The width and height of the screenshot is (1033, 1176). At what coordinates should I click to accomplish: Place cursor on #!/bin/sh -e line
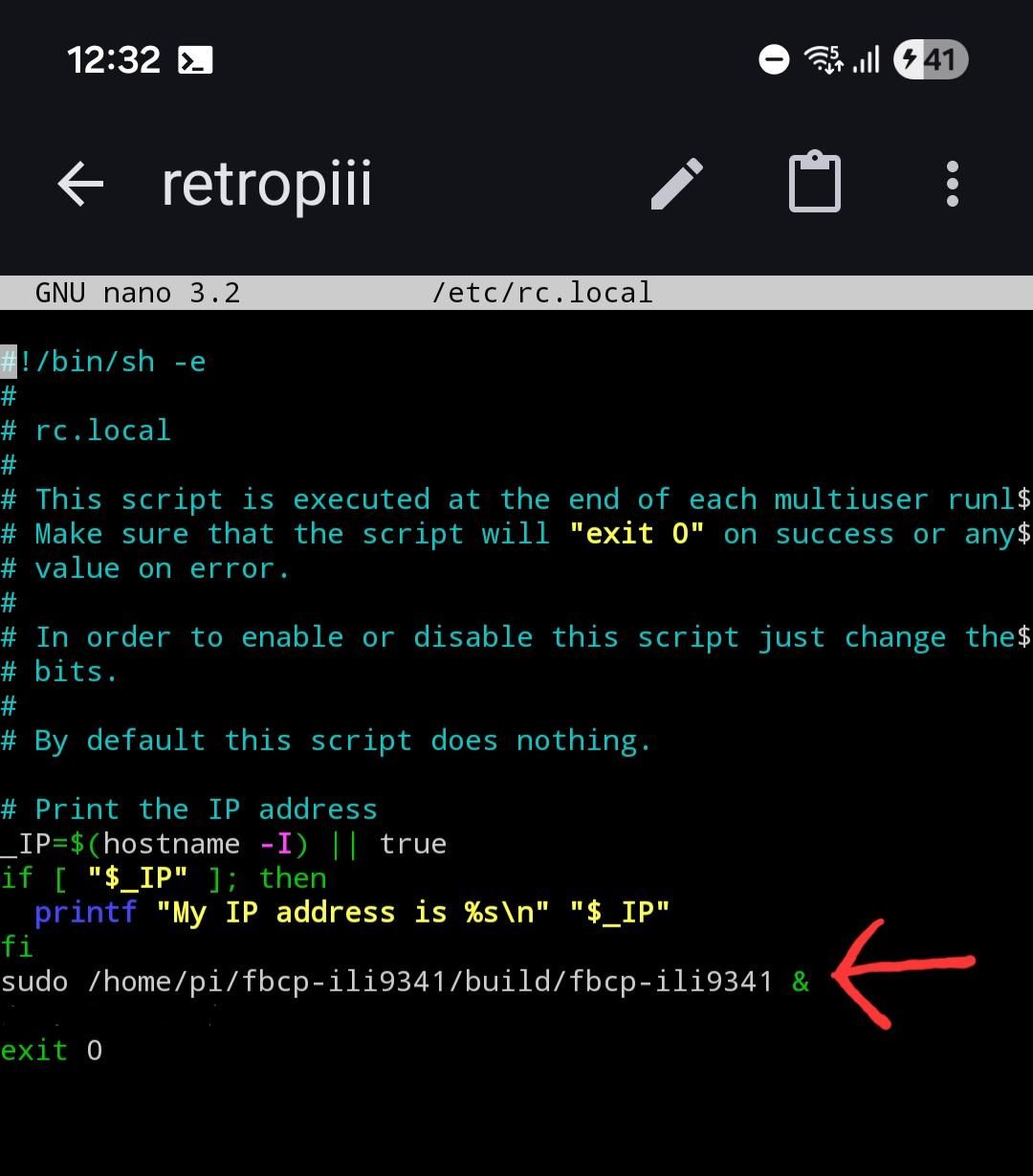tap(103, 362)
